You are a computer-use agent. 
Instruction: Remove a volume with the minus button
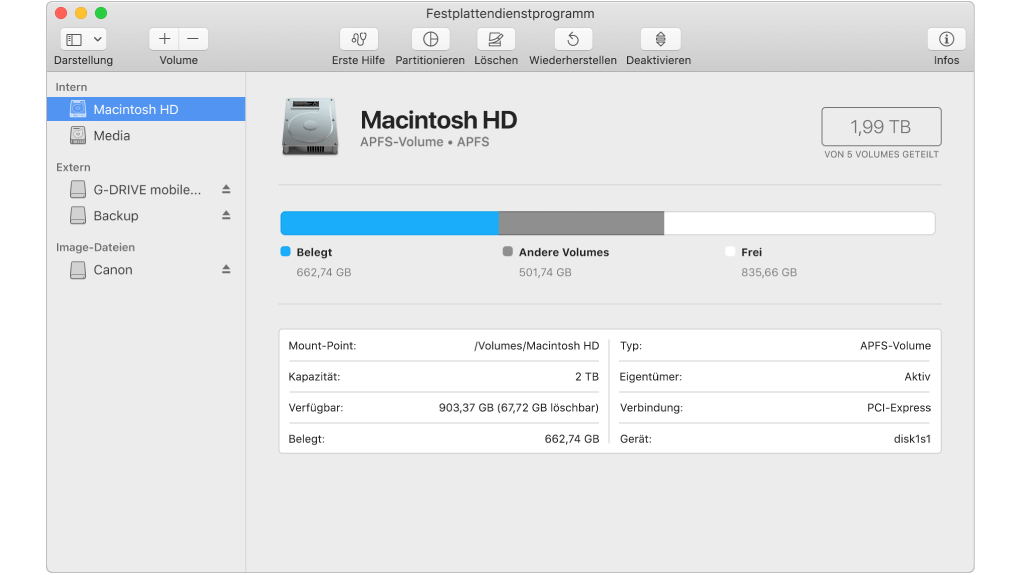[193, 39]
